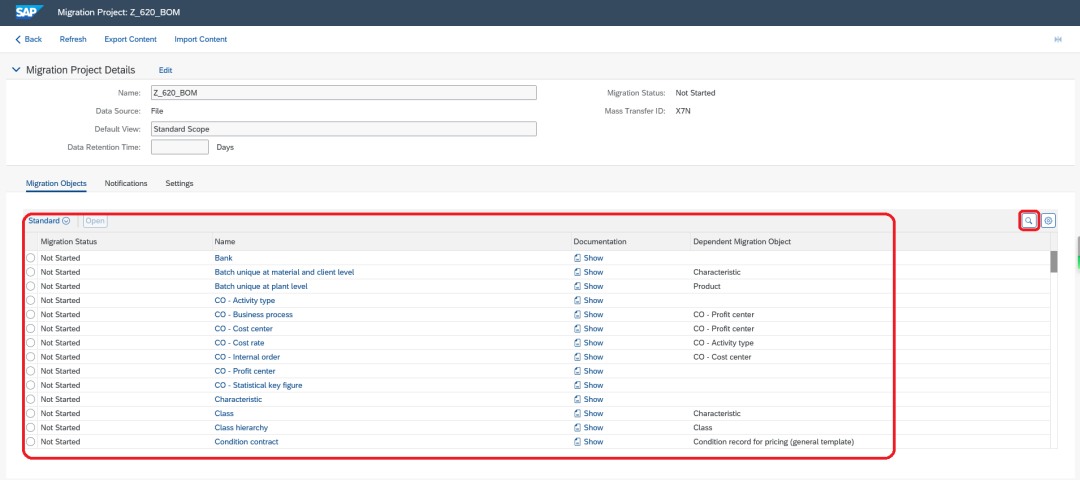Show documentation for Bank
Screen dimensions: 1080x480
pyautogui.click(x=588, y=258)
